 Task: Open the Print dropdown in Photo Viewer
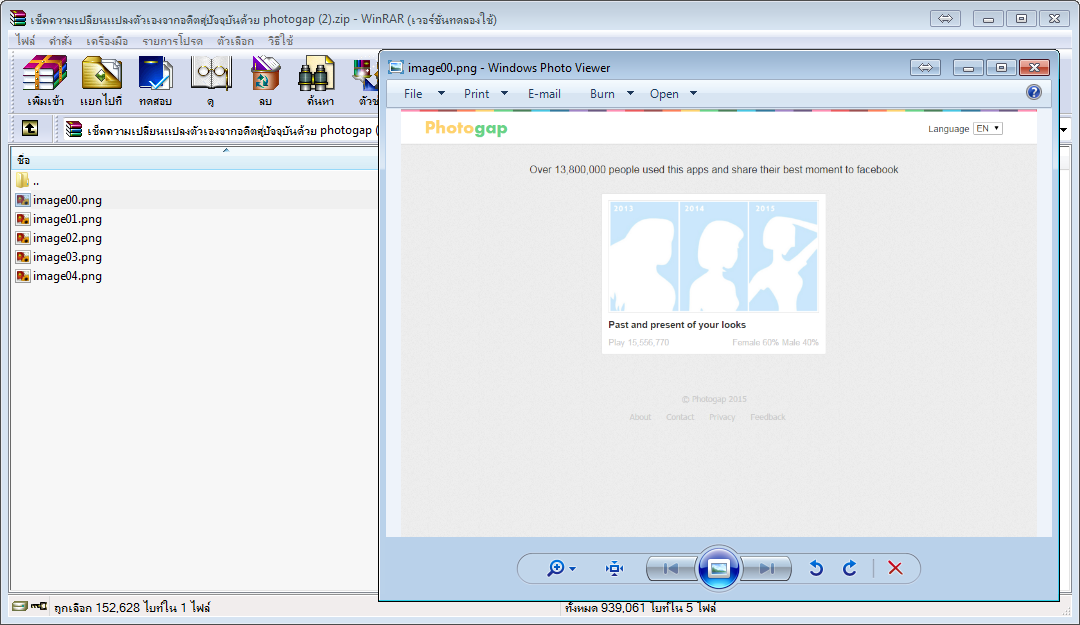tap(486, 94)
